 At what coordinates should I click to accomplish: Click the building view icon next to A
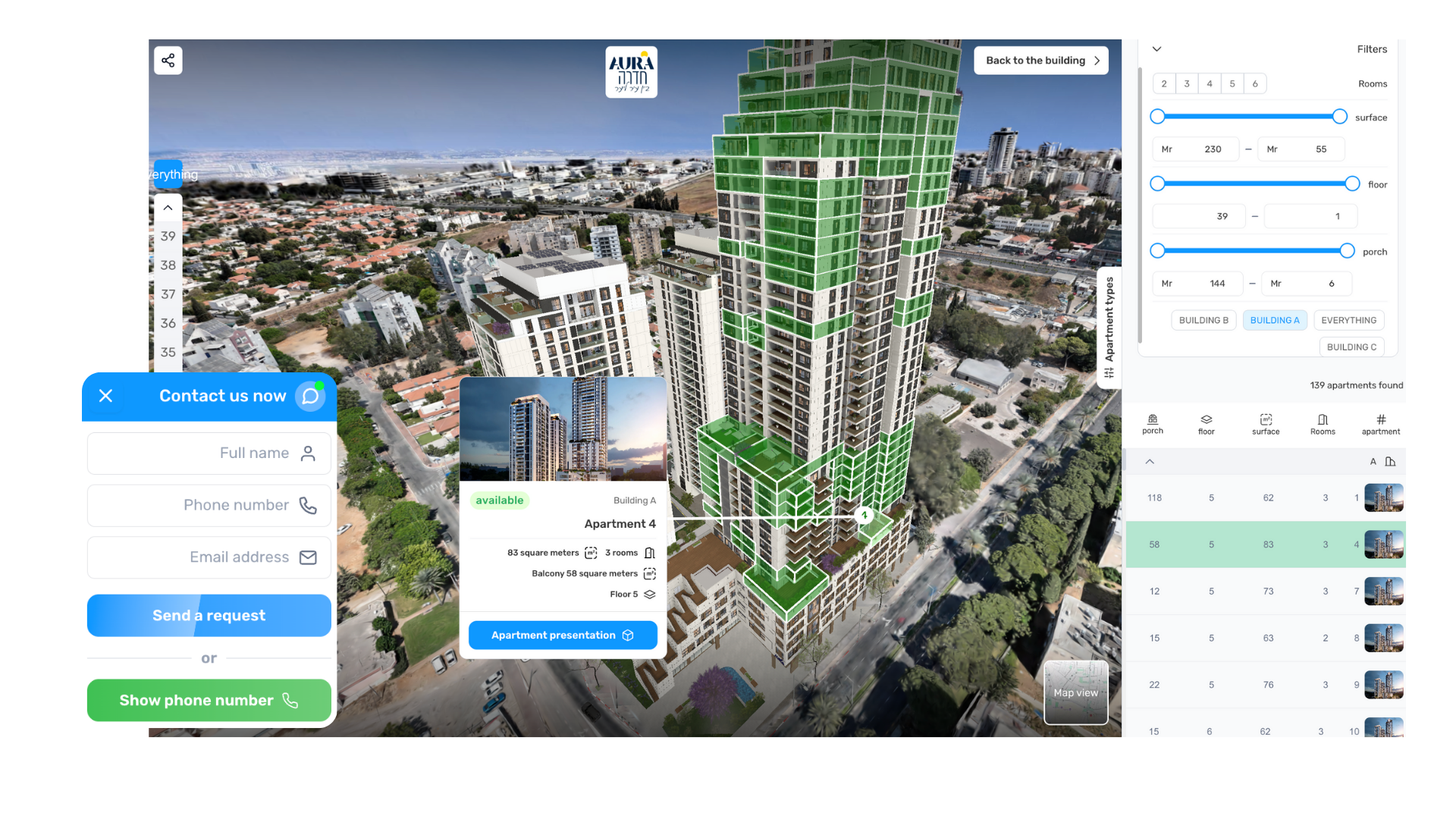(x=1390, y=461)
